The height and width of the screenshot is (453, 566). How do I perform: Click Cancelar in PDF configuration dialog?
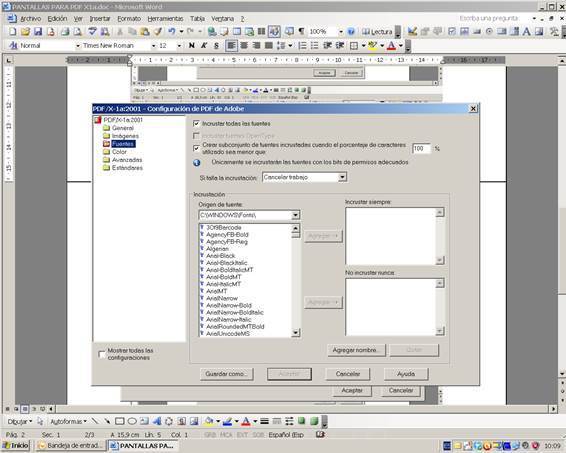point(348,374)
